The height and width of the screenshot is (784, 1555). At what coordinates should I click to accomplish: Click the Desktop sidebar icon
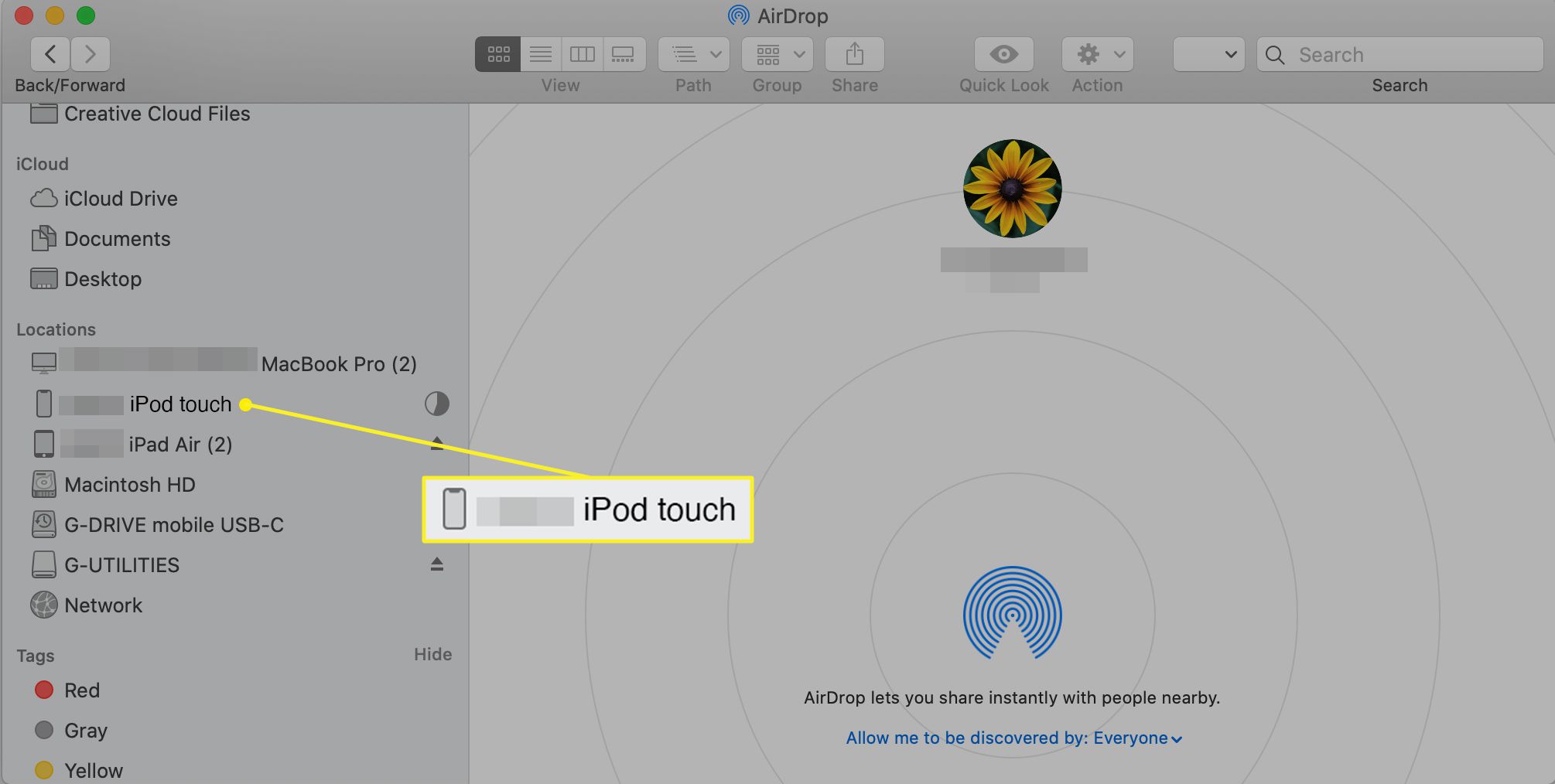[43, 278]
